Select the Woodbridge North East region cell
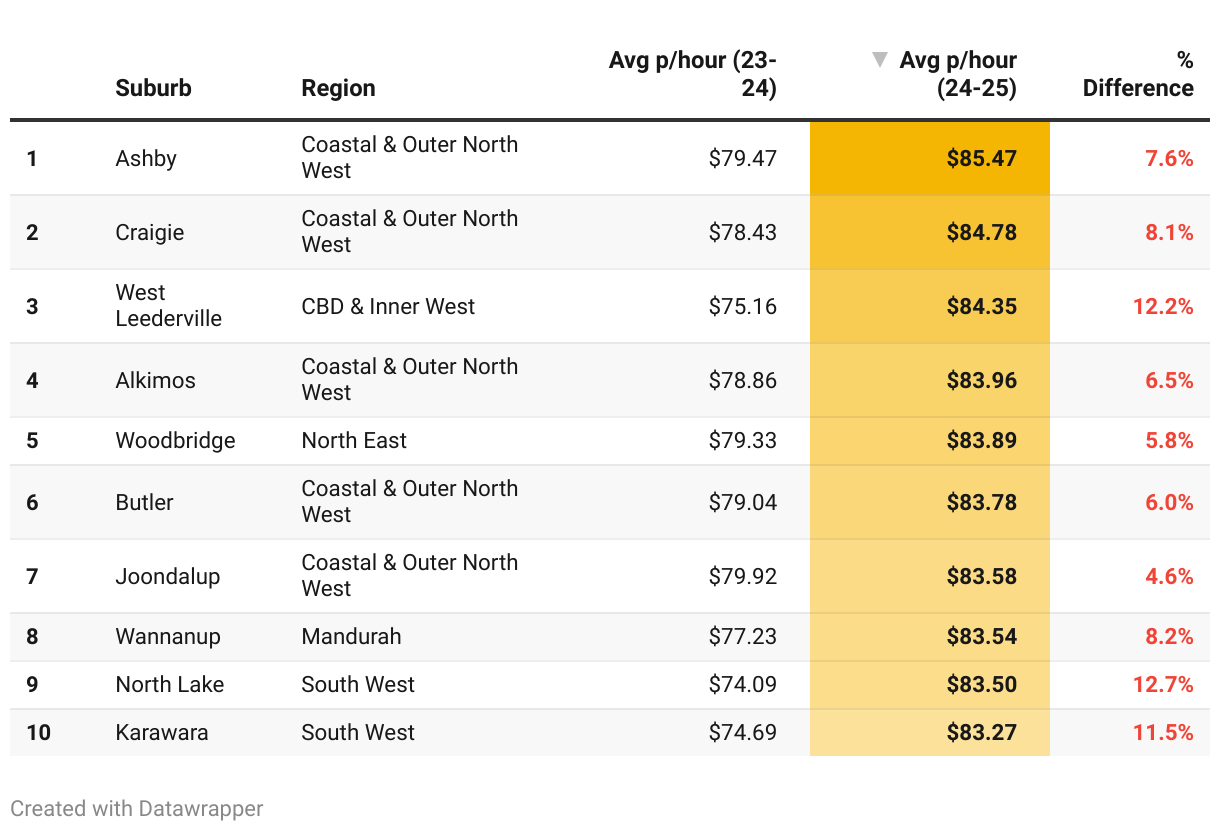The width and height of the screenshot is (1220, 832). point(354,440)
